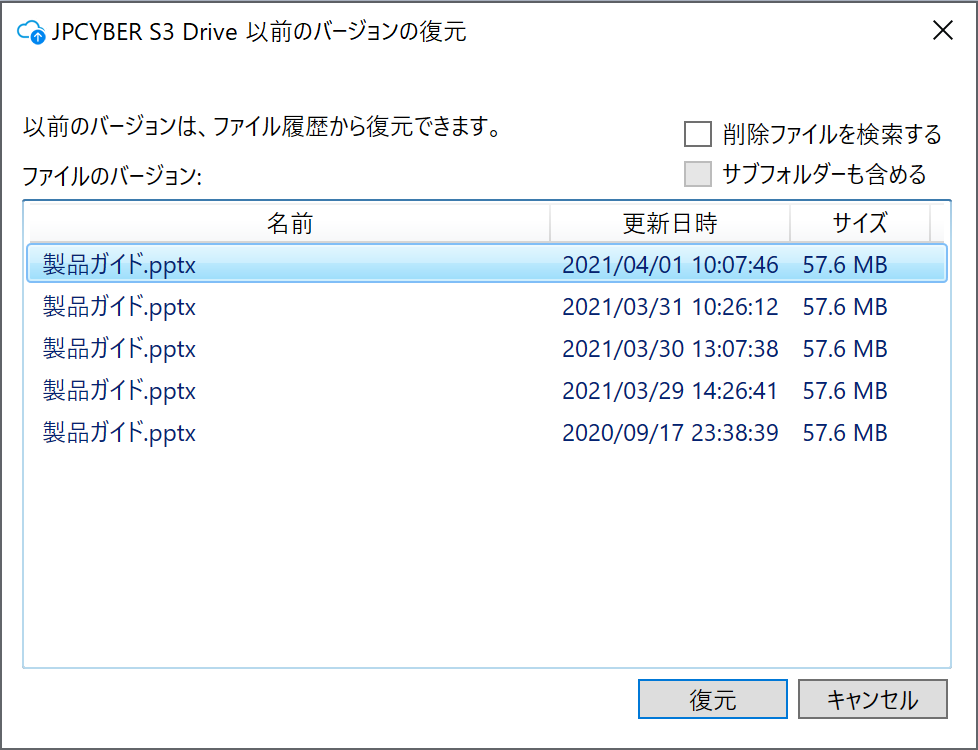Click 57.6 MB size in 2020/09/17 row
The image size is (978, 750).
coord(845,433)
